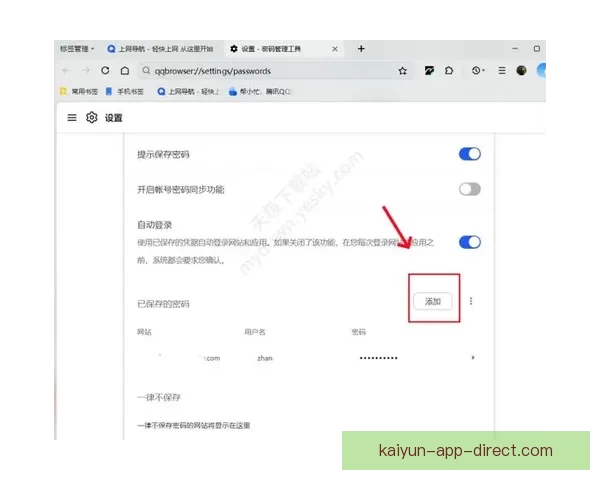Image resolution: width=600 pixels, height=480 pixels.
Task: Open the 帮小忙 腾讯QQ bookmark
Action: (260, 91)
